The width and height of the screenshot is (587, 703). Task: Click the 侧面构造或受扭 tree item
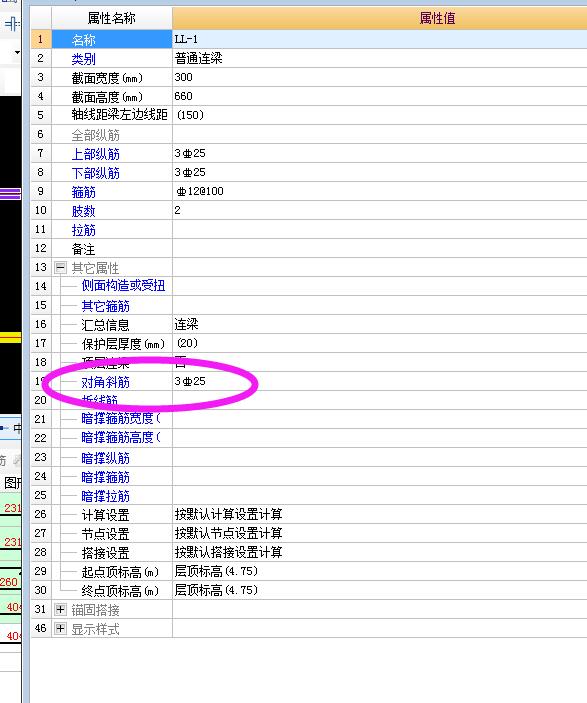[x=123, y=286]
